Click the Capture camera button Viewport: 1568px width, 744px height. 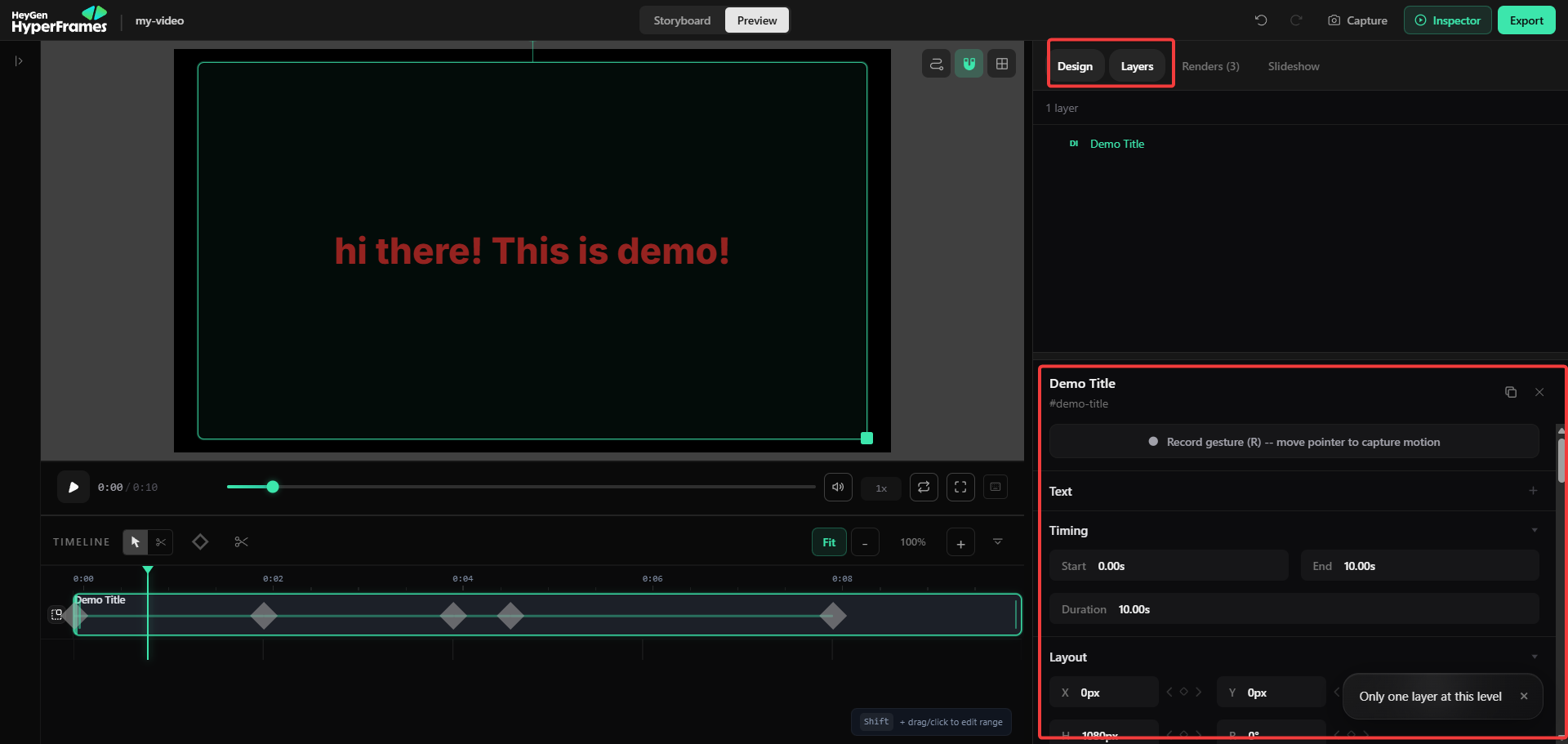[1357, 20]
